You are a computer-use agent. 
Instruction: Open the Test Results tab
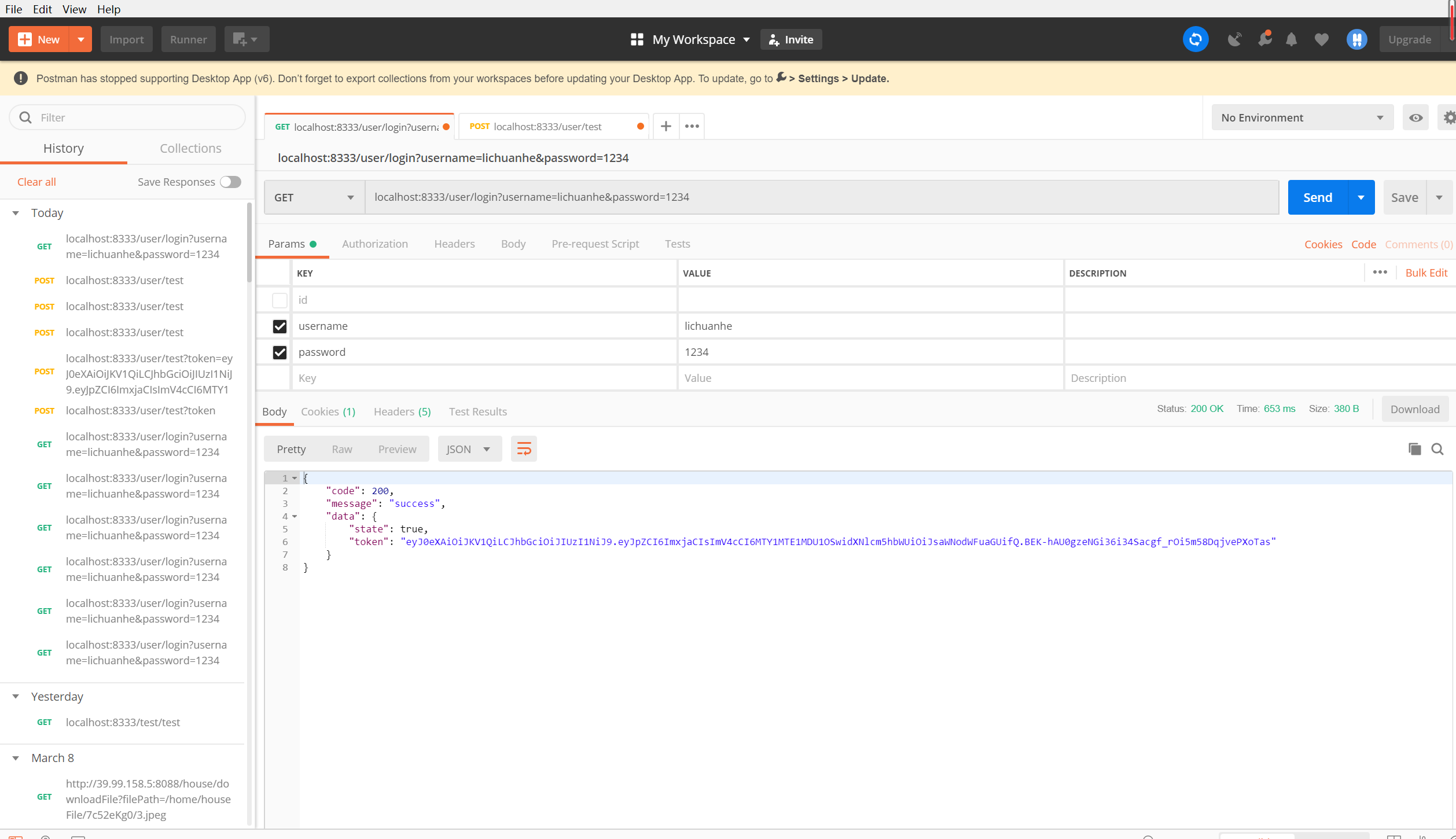click(x=478, y=411)
